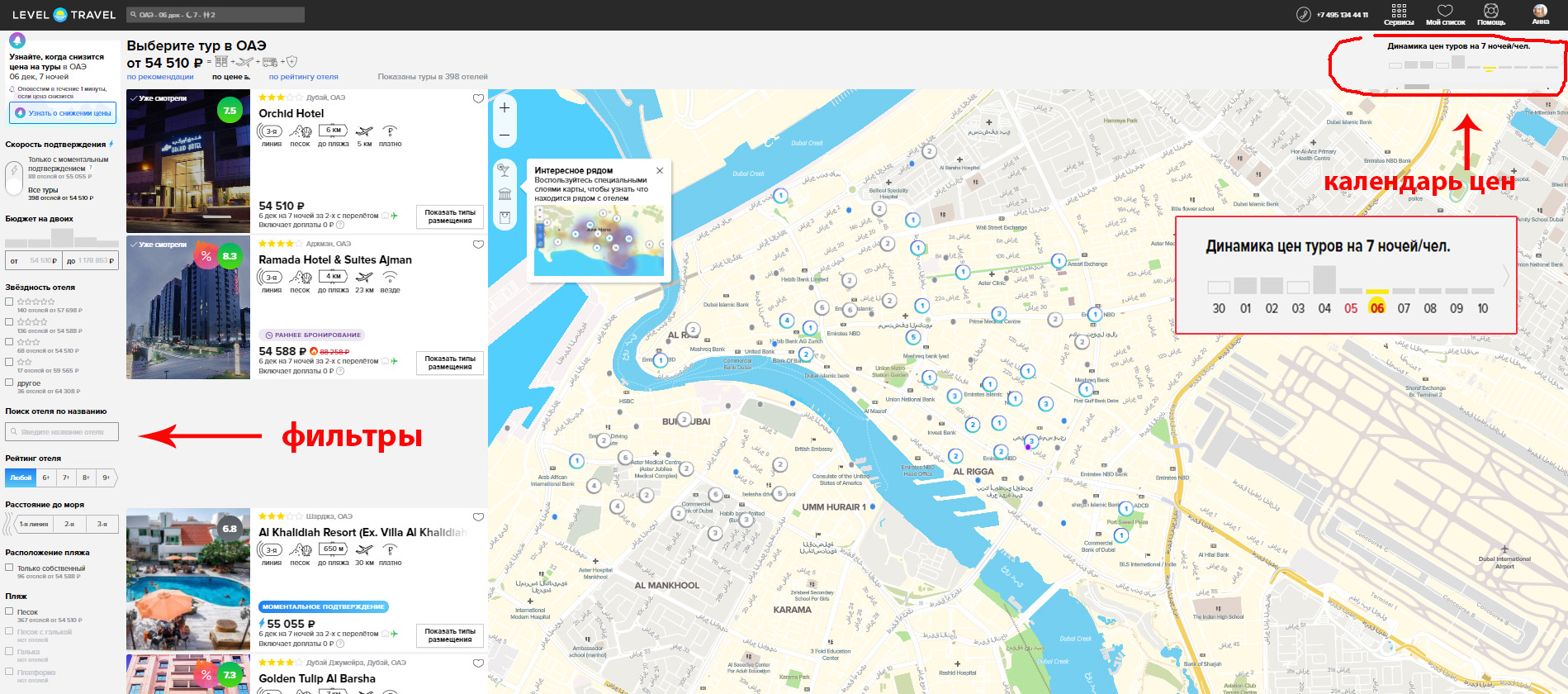Open Мой список heart icon in header

pyautogui.click(x=1445, y=11)
